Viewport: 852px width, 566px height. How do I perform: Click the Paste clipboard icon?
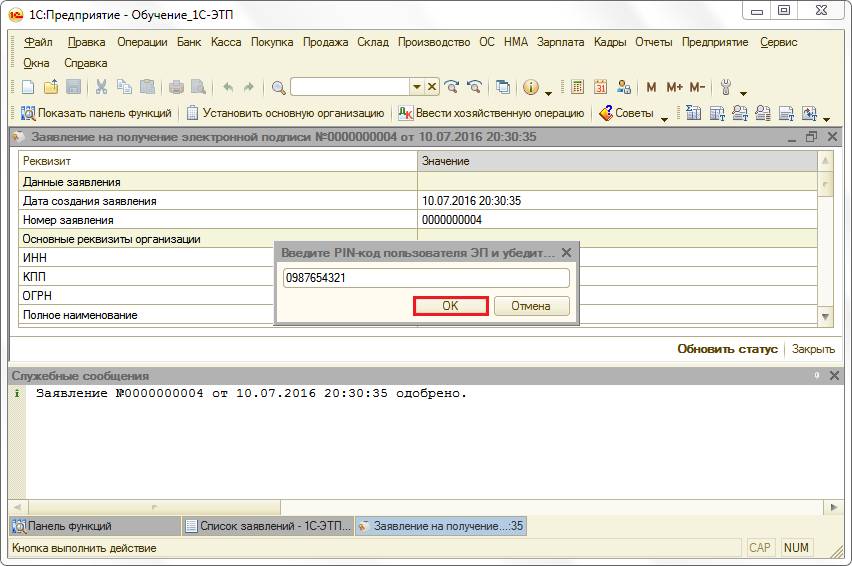coord(147,87)
